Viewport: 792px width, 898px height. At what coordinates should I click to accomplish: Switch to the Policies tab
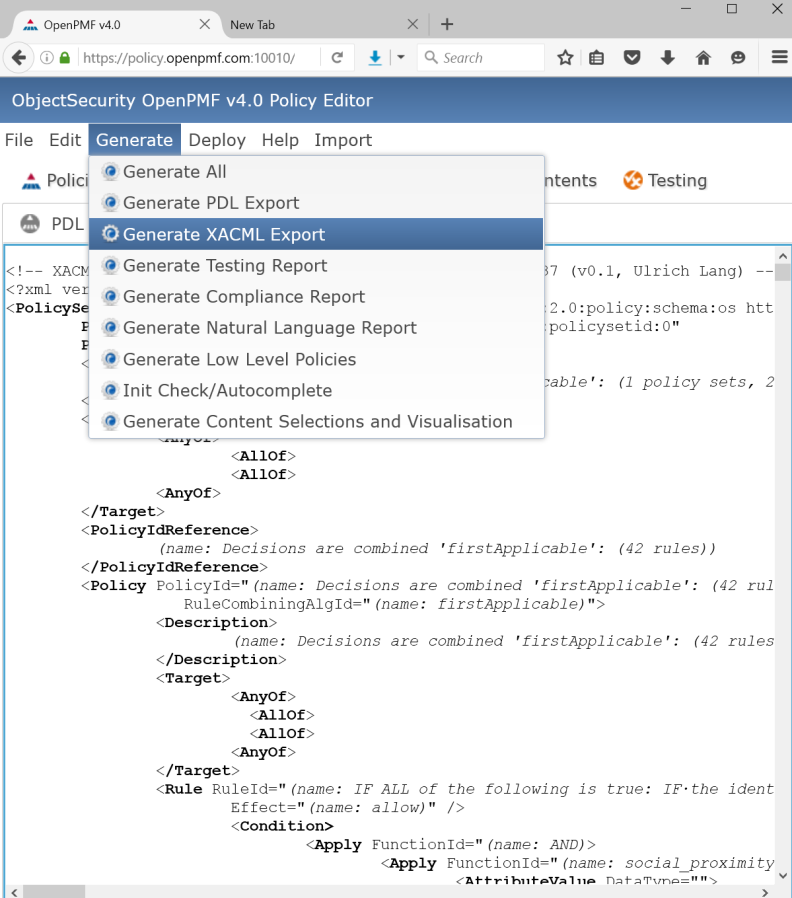[x=54, y=181]
